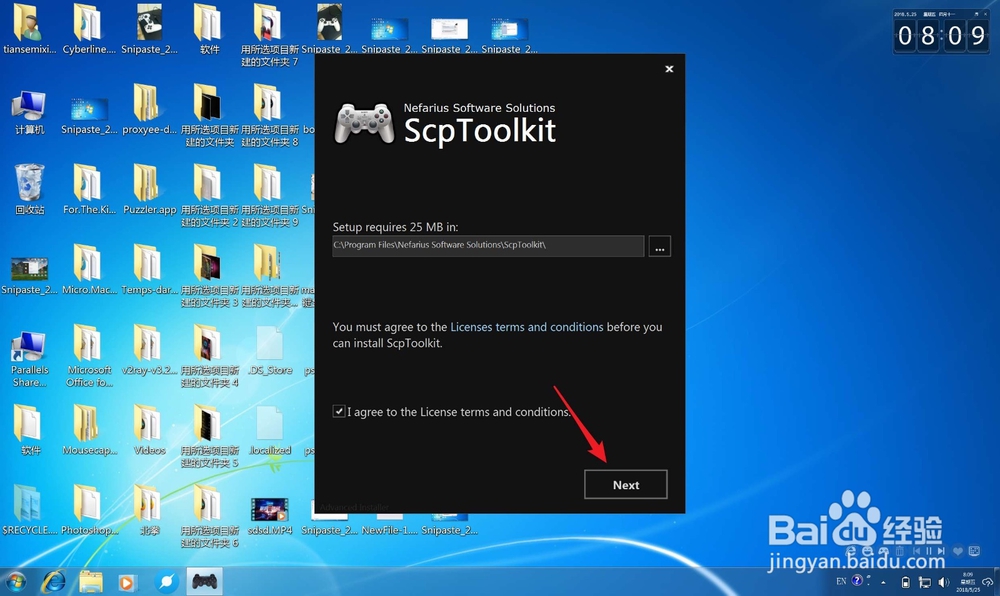The width and height of the screenshot is (1000, 596).
Task: Click the pause button in the desktop widget bar
Action: click(x=929, y=551)
